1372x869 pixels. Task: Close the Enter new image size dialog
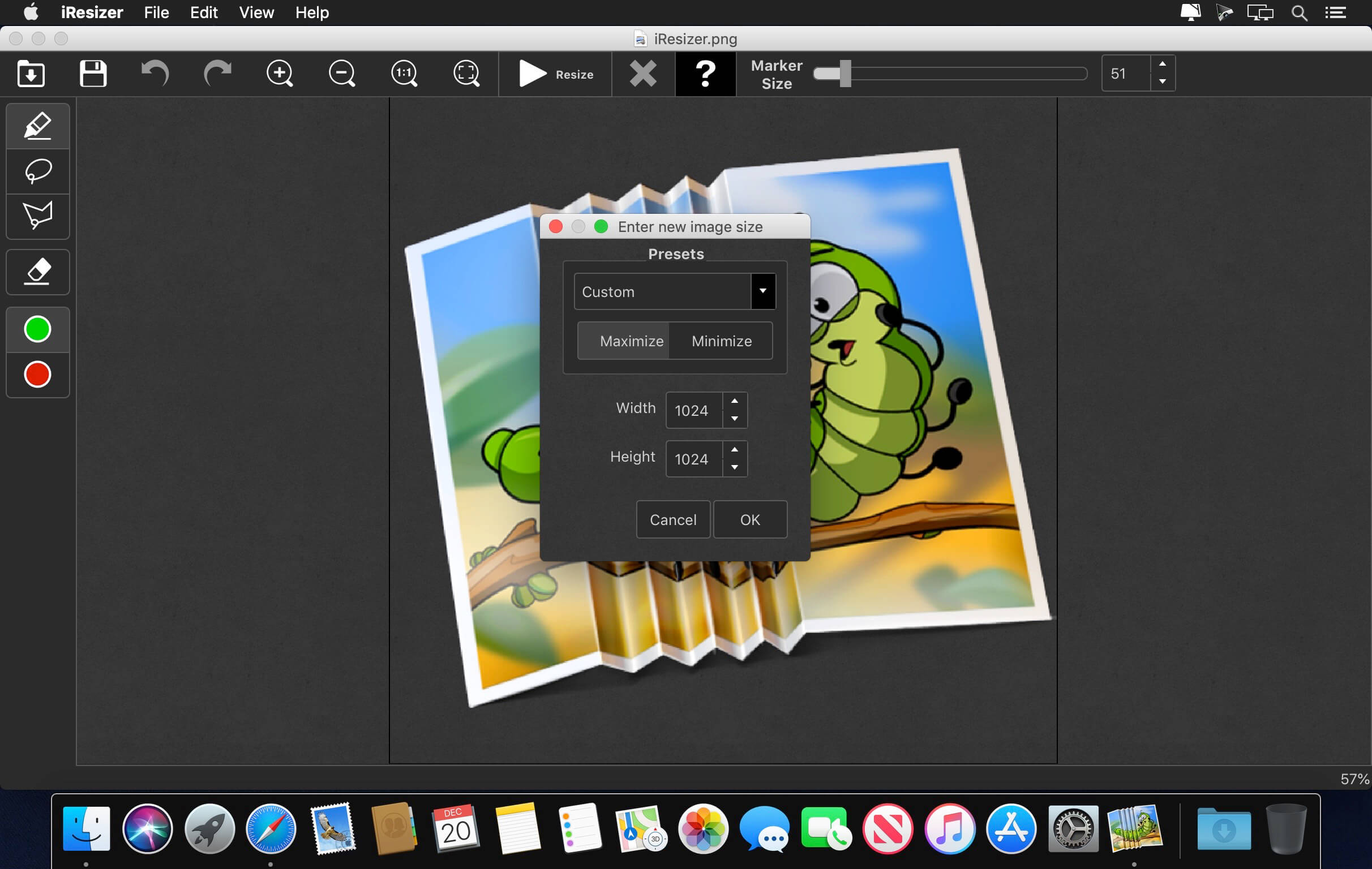pyautogui.click(x=555, y=227)
